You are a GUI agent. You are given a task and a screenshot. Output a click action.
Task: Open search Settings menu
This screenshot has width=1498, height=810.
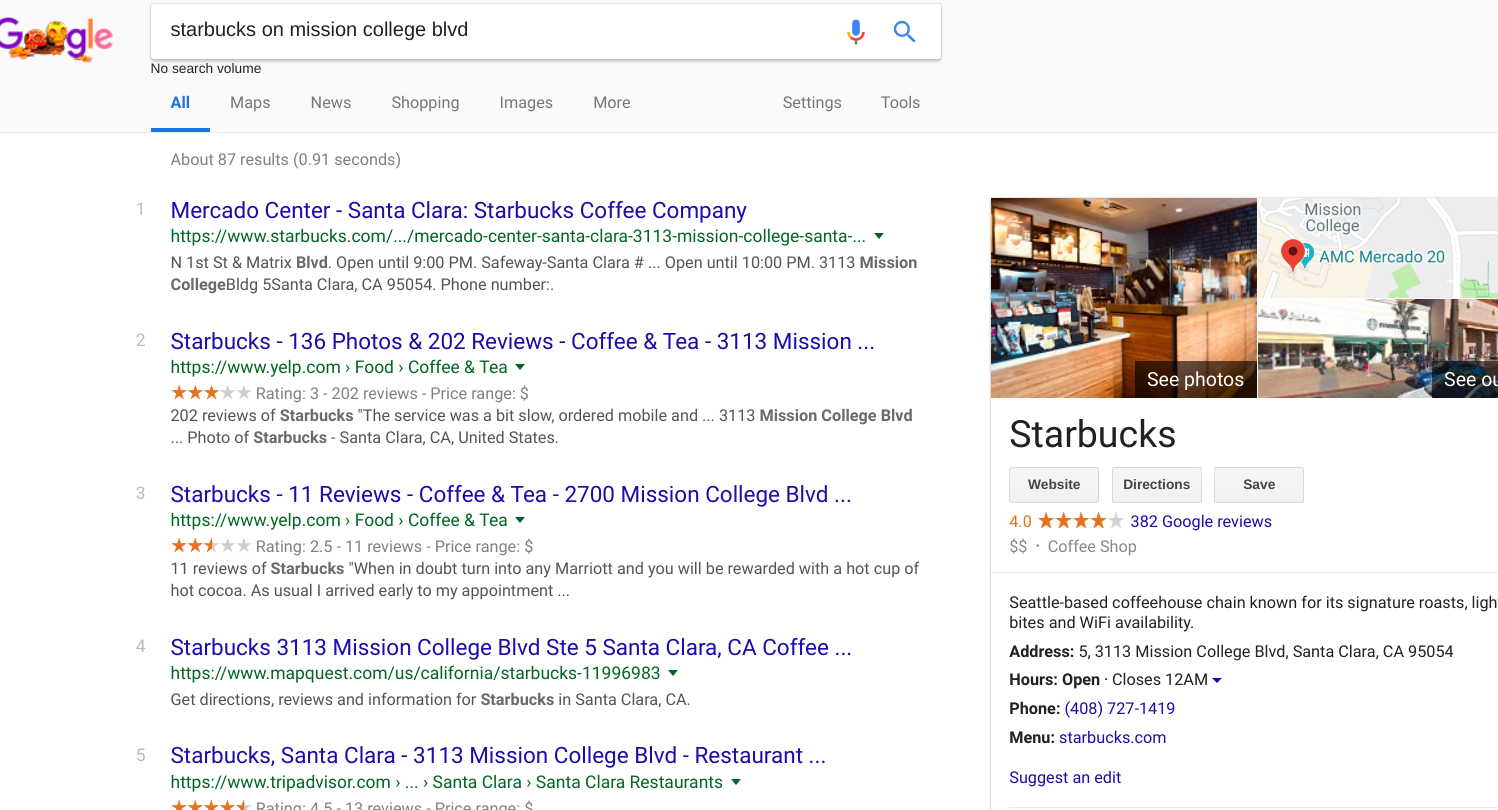pyautogui.click(x=812, y=102)
